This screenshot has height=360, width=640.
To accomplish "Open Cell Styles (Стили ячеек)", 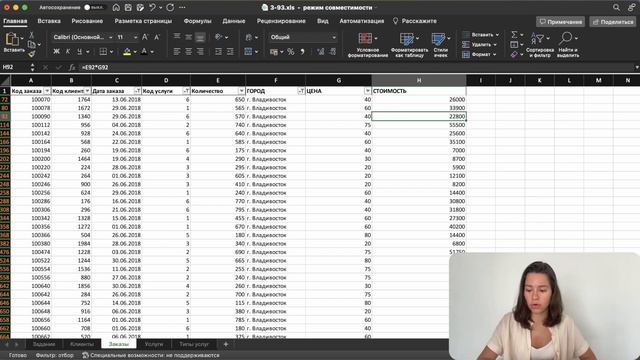I will point(440,45).
